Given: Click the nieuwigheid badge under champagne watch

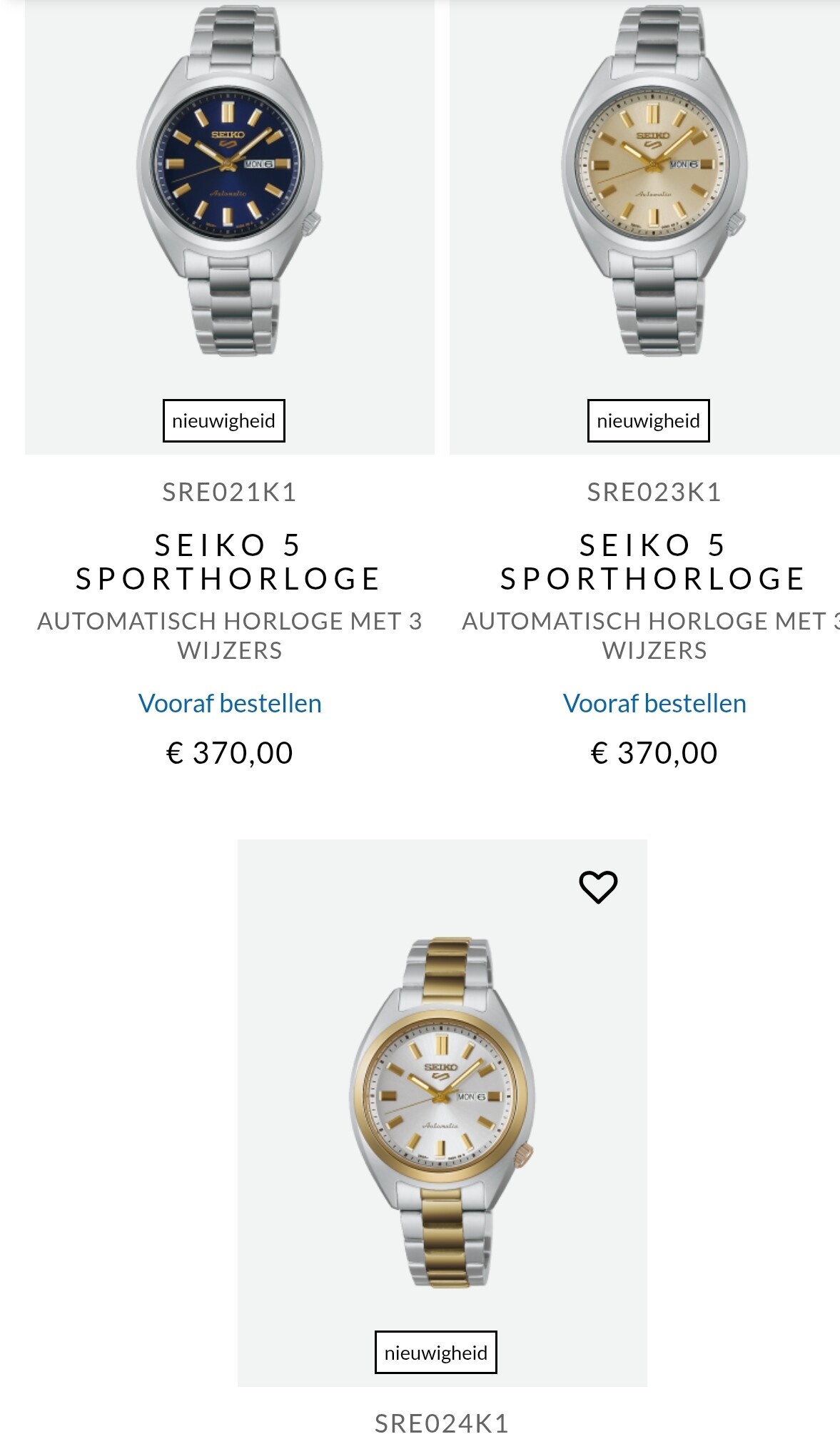Looking at the screenshot, I should 648,420.
